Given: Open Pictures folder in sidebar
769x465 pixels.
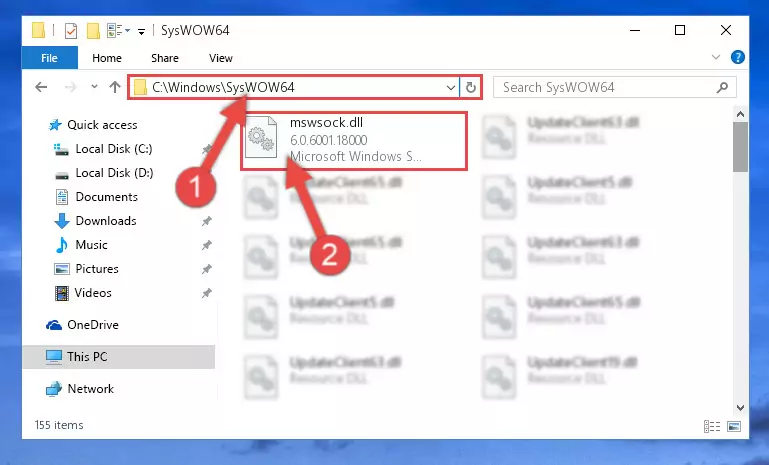Looking at the screenshot, I should (97, 269).
